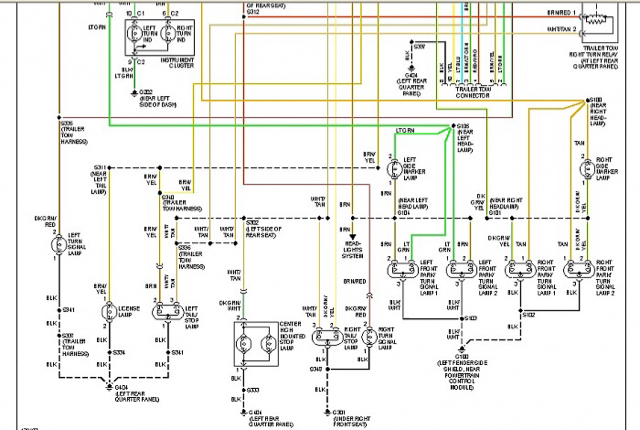This screenshot has width=640, height=430.
Task: Click the Right Turn Ind bulb in cluster
Action: (167, 33)
